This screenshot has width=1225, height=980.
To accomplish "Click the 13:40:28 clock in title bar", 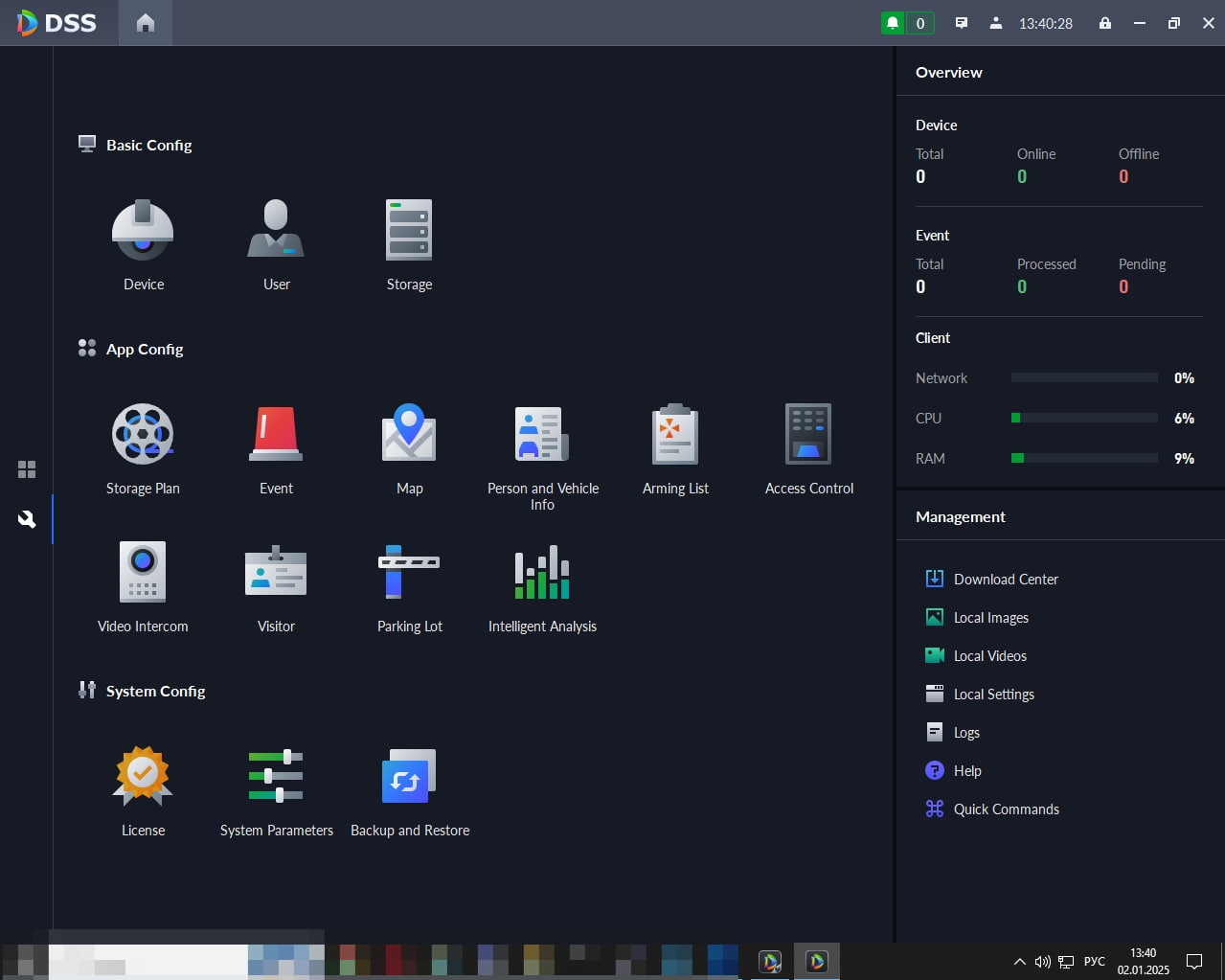I will tap(1046, 23).
